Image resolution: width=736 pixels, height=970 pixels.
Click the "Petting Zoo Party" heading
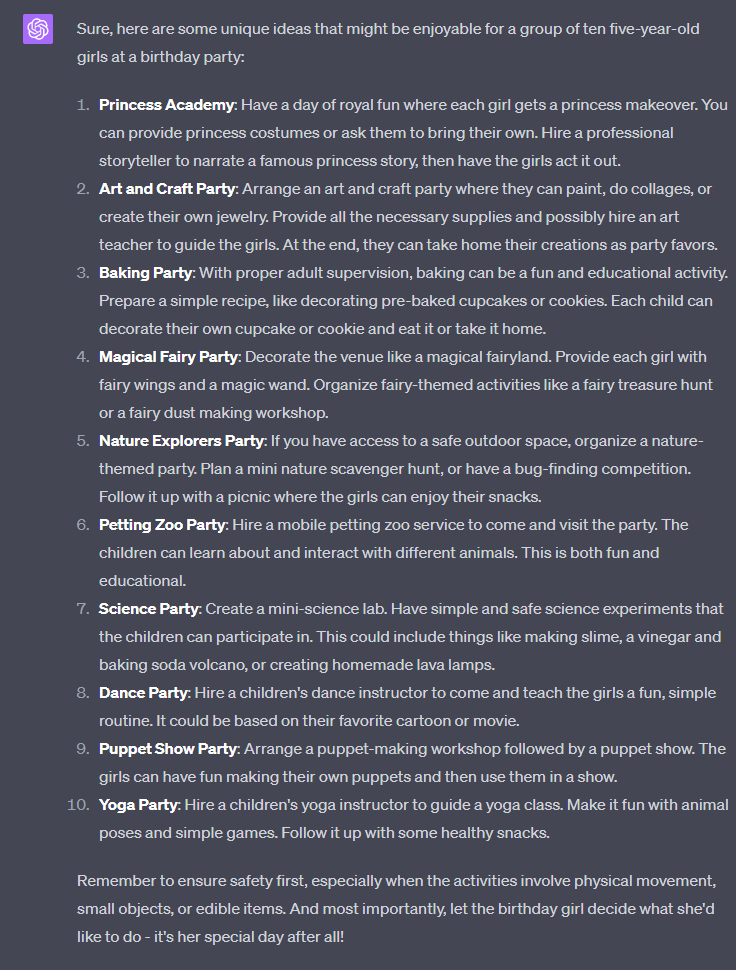[x=162, y=525]
